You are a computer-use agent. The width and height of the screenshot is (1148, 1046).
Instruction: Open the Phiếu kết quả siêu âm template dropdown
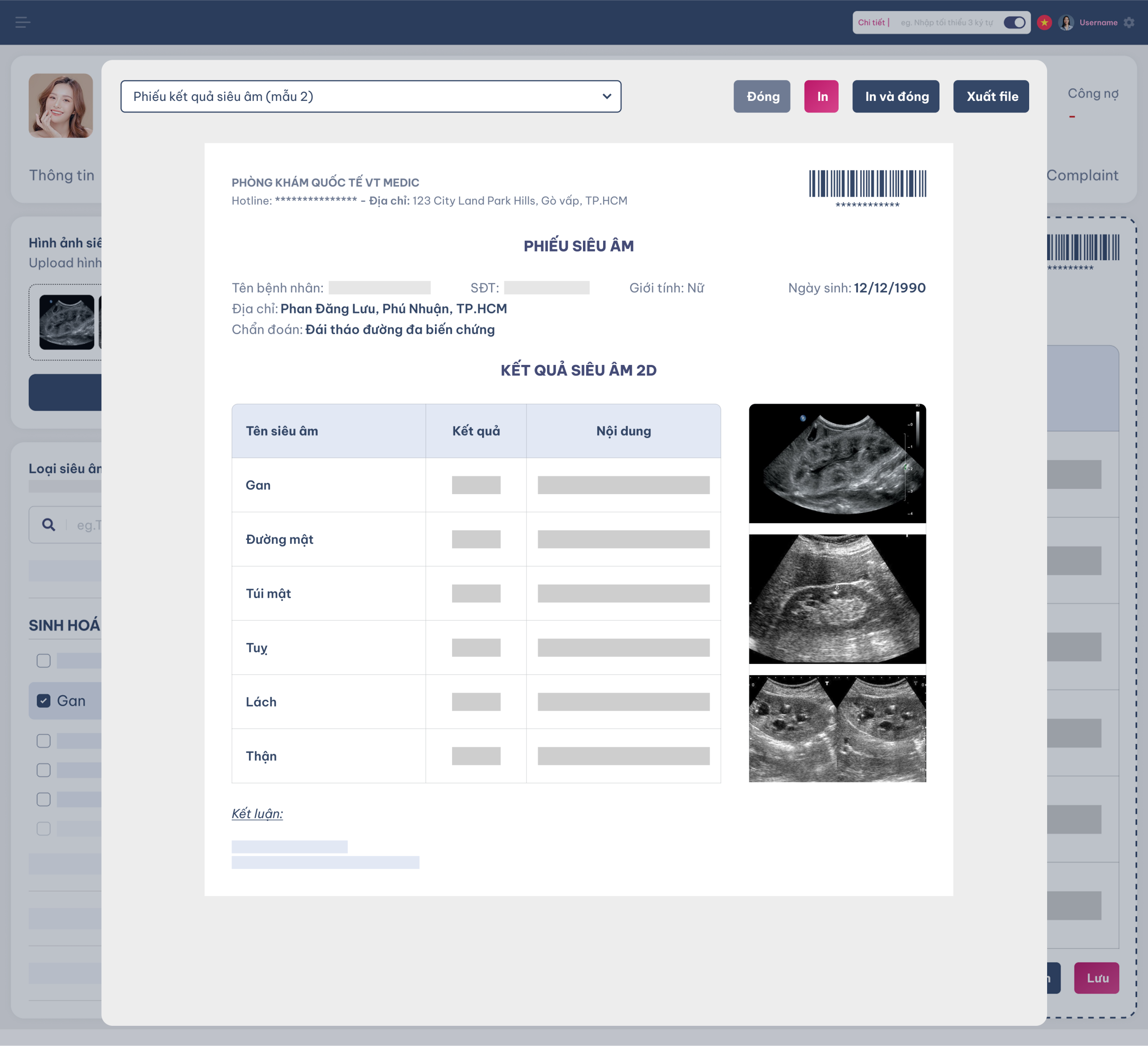pyautogui.click(x=371, y=96)
